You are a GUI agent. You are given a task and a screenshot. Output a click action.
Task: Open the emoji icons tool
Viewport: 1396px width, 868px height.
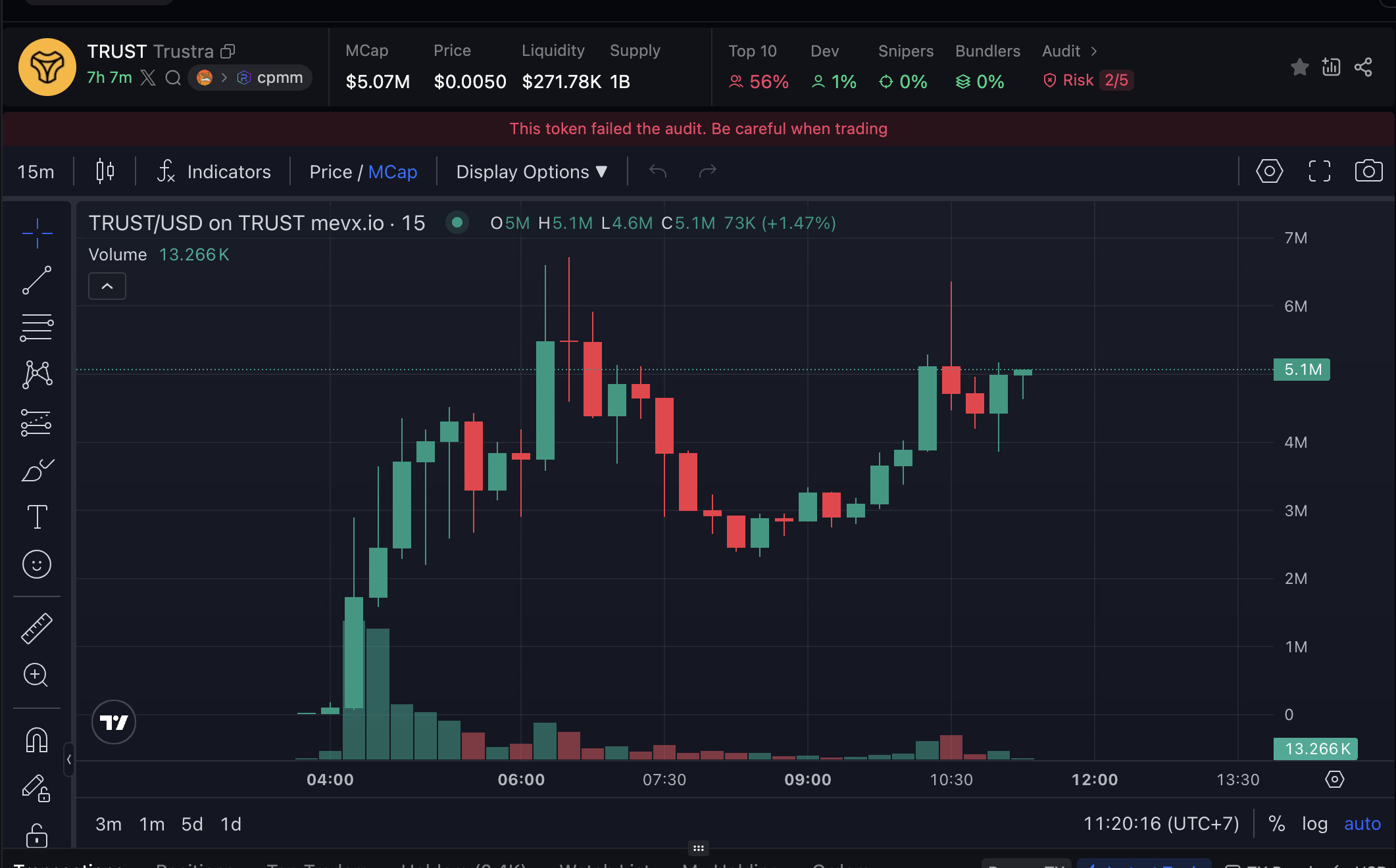37,564
